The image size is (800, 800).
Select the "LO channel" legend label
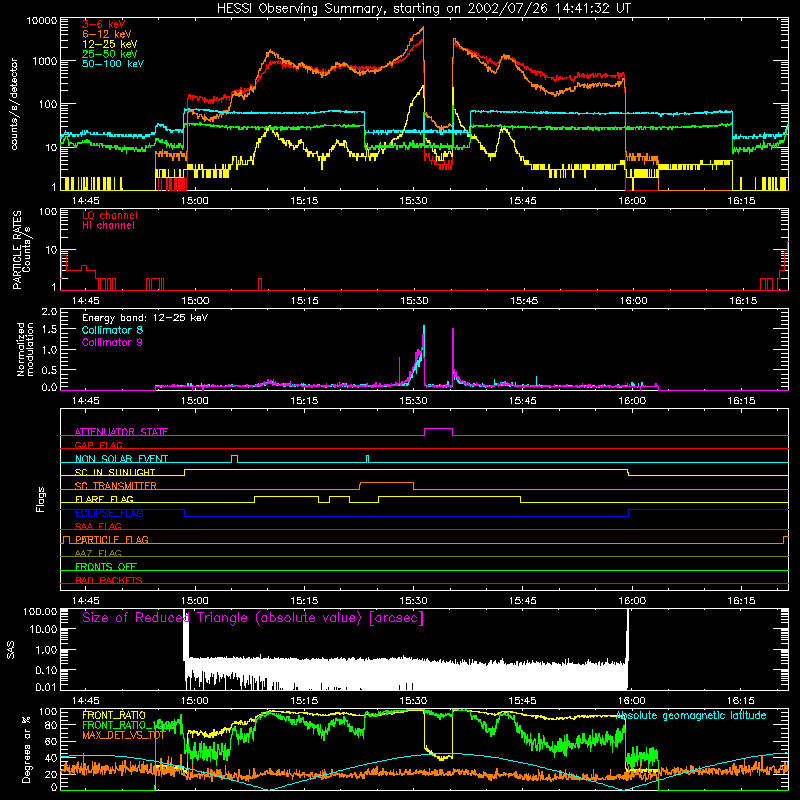tap(110, 215)
